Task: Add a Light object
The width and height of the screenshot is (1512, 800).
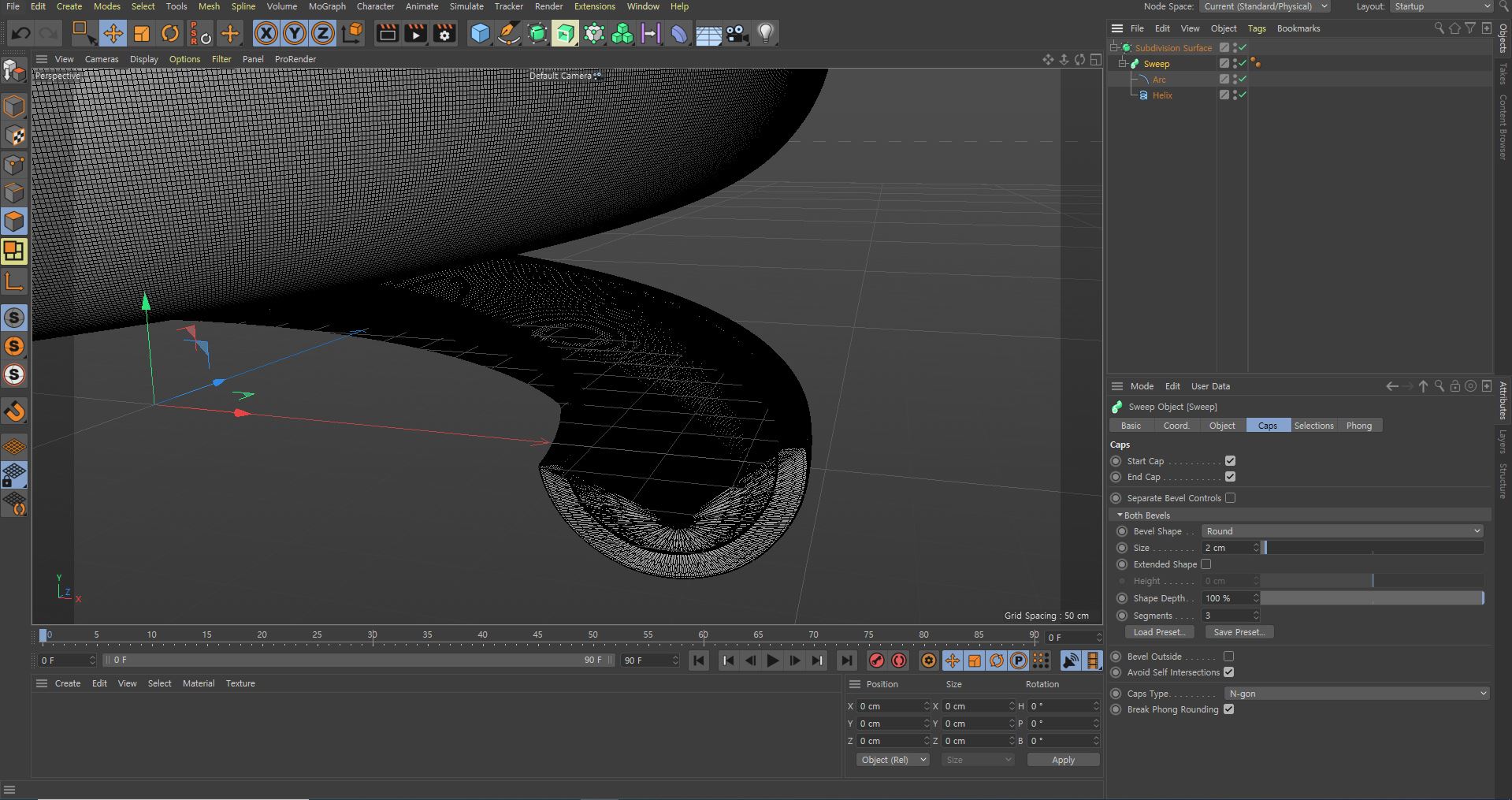Action: 766,33
